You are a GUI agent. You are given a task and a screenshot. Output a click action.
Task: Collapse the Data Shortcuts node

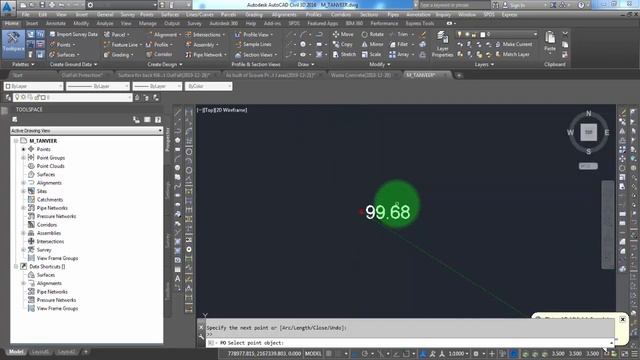coord(16,267)
